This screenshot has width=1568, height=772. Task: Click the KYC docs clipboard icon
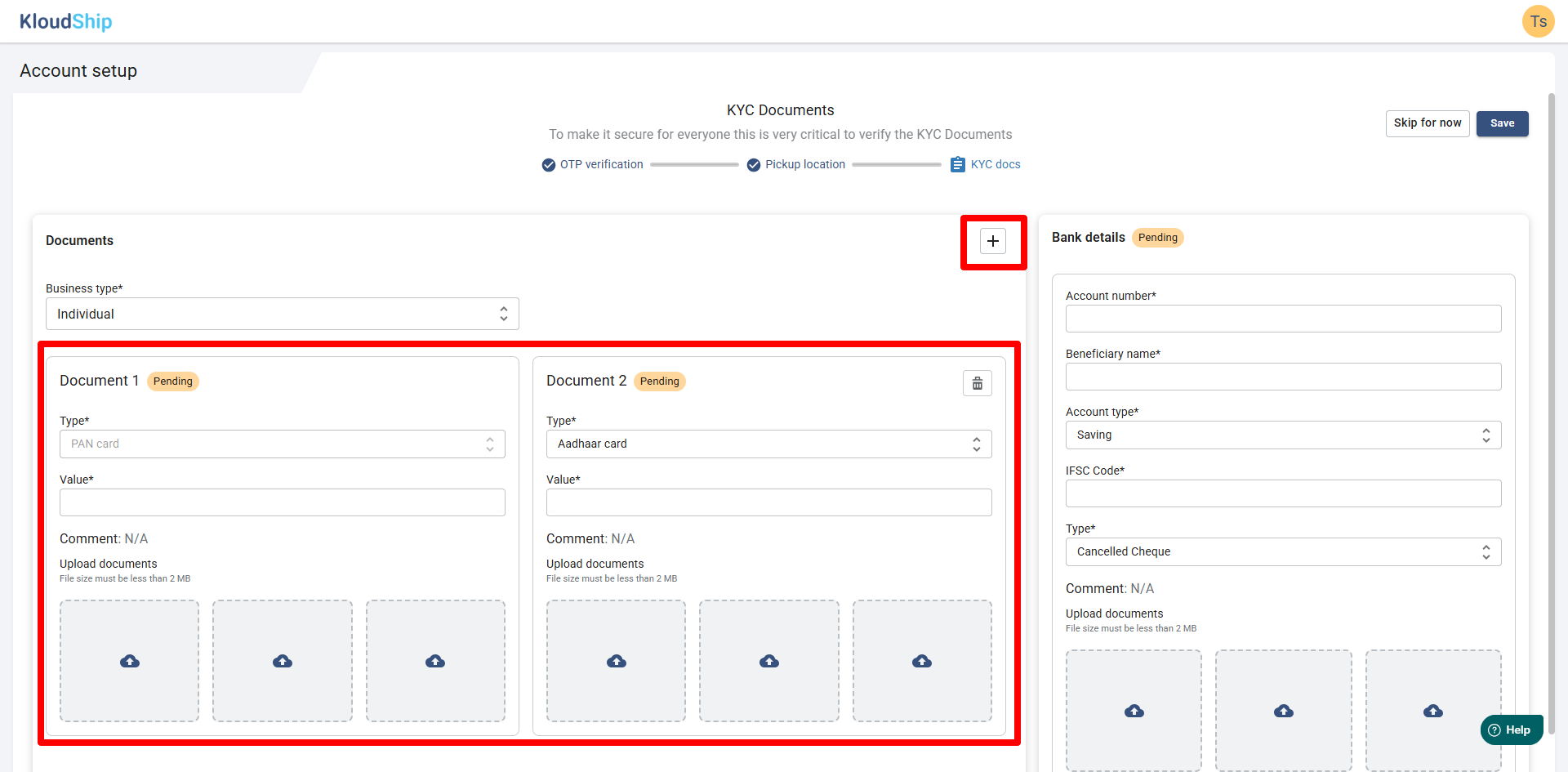click(958, 165)
